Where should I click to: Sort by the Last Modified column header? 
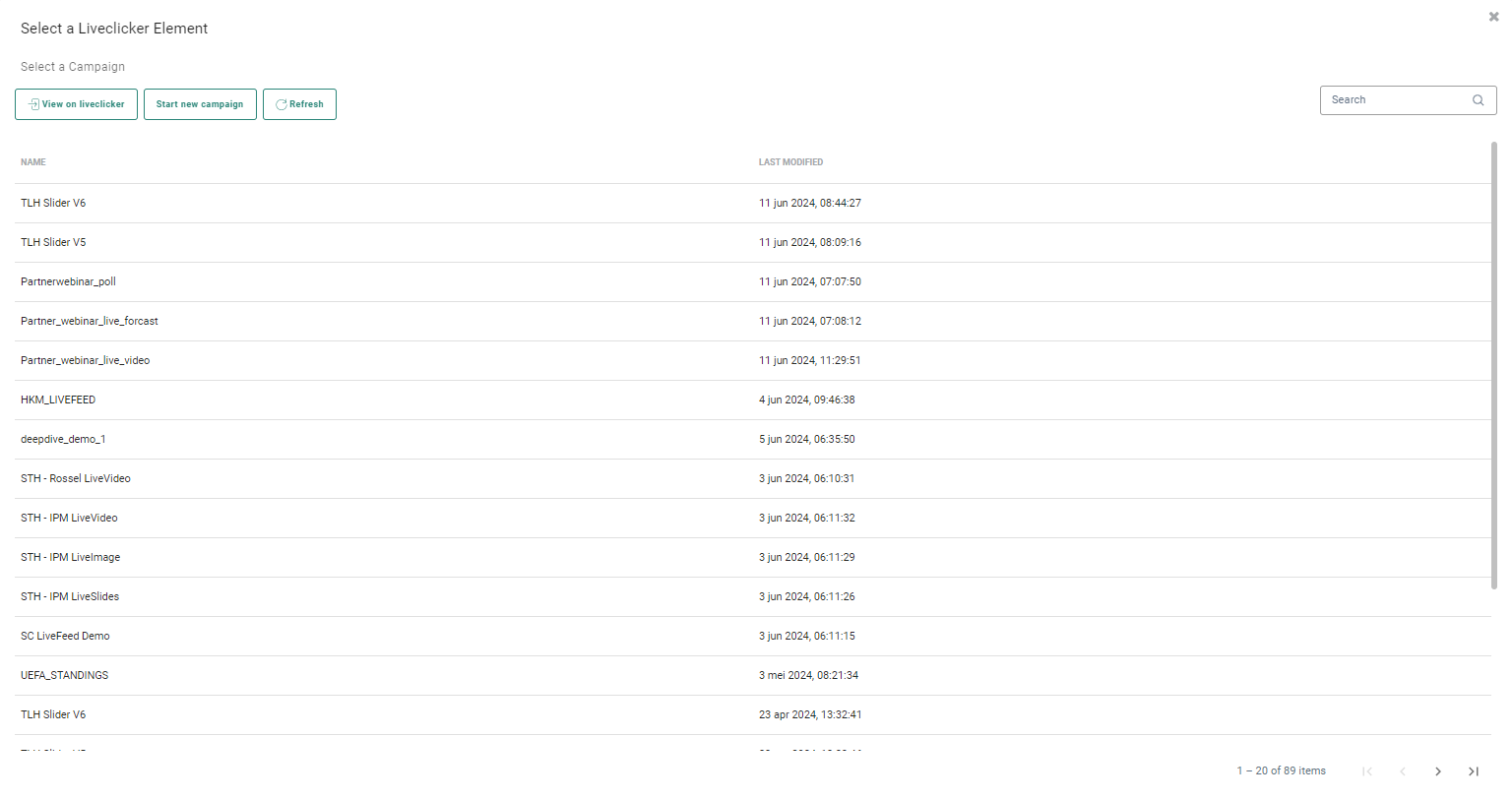(790, 162)
